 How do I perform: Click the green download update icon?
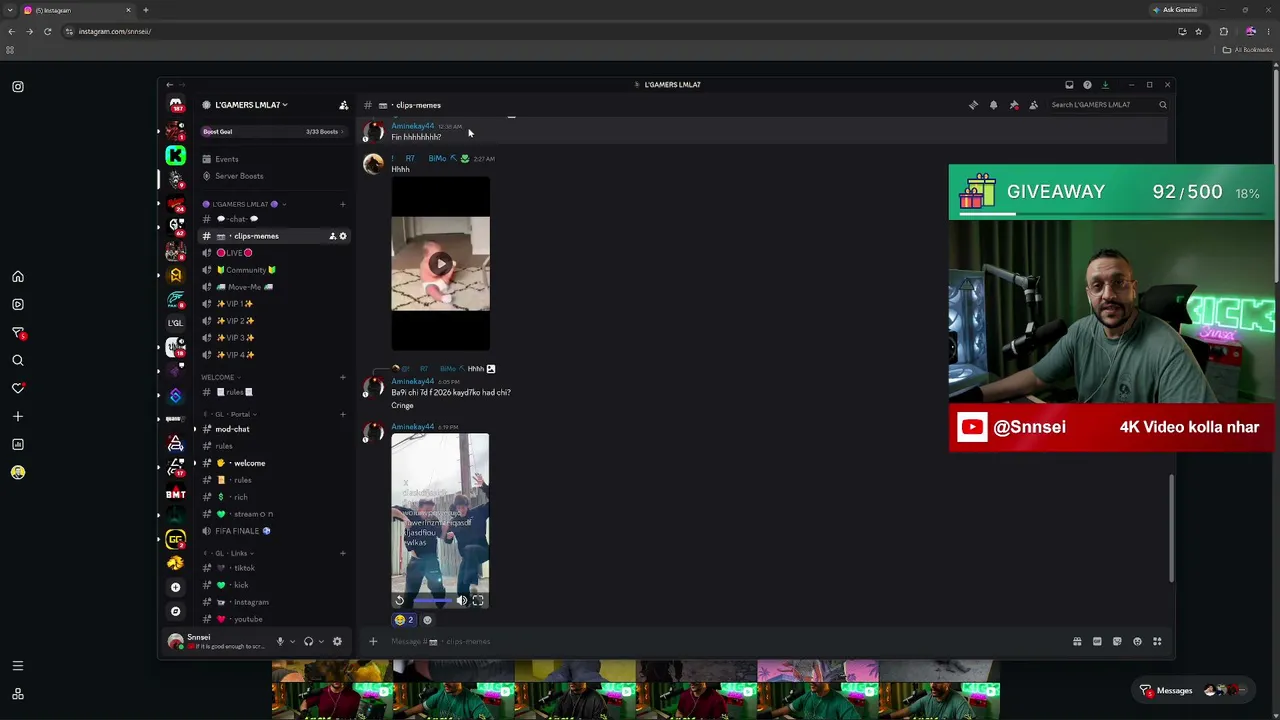[x=1105, y=85]
